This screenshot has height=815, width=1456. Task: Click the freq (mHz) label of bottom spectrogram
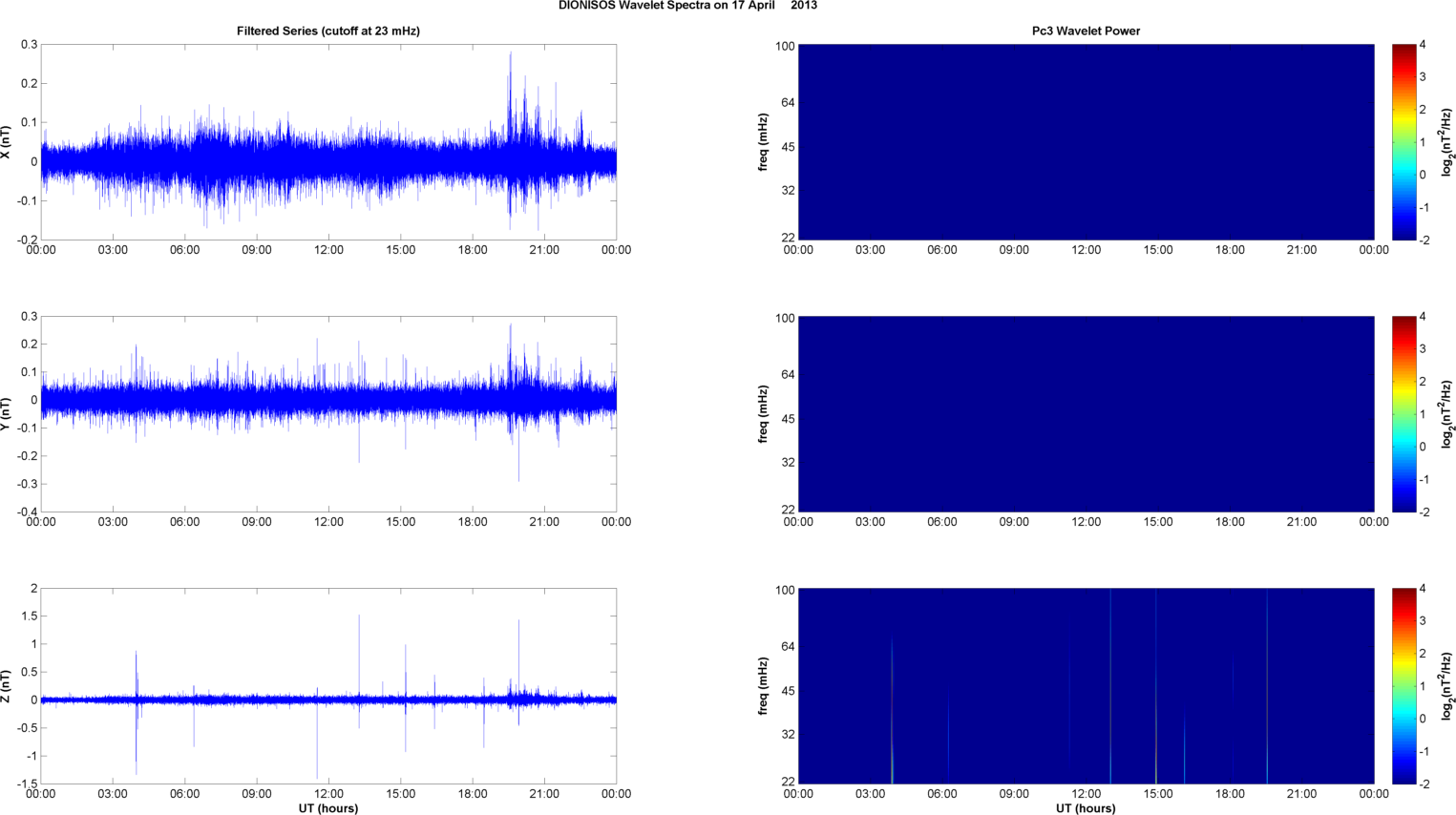(x=764, y=686)
